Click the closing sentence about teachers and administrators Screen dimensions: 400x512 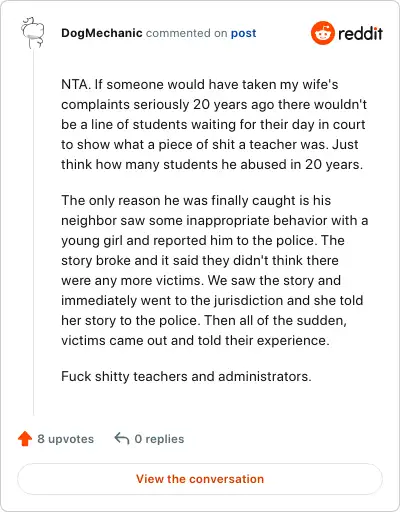[186, 377]
